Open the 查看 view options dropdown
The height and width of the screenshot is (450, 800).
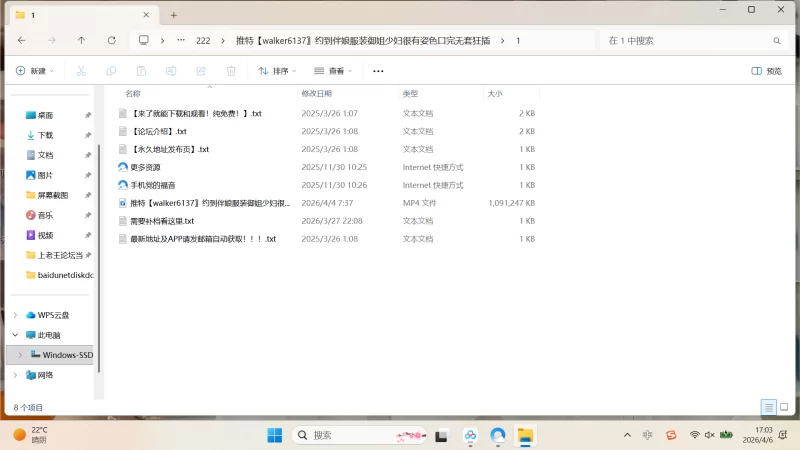pyautogui.click(x=333, y=71)
